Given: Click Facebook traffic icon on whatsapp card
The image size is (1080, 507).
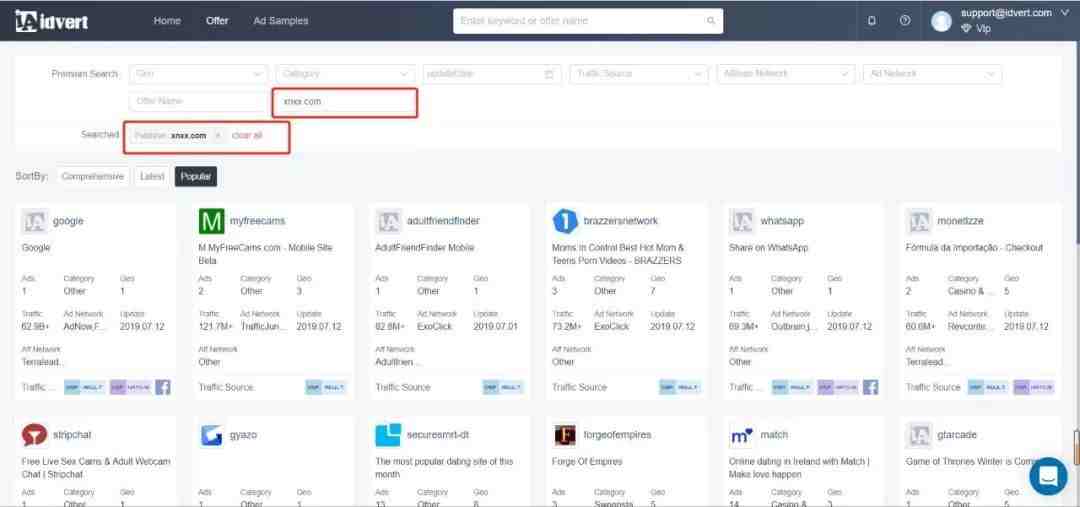Looking at the screenshot, I should coord(871,387).
